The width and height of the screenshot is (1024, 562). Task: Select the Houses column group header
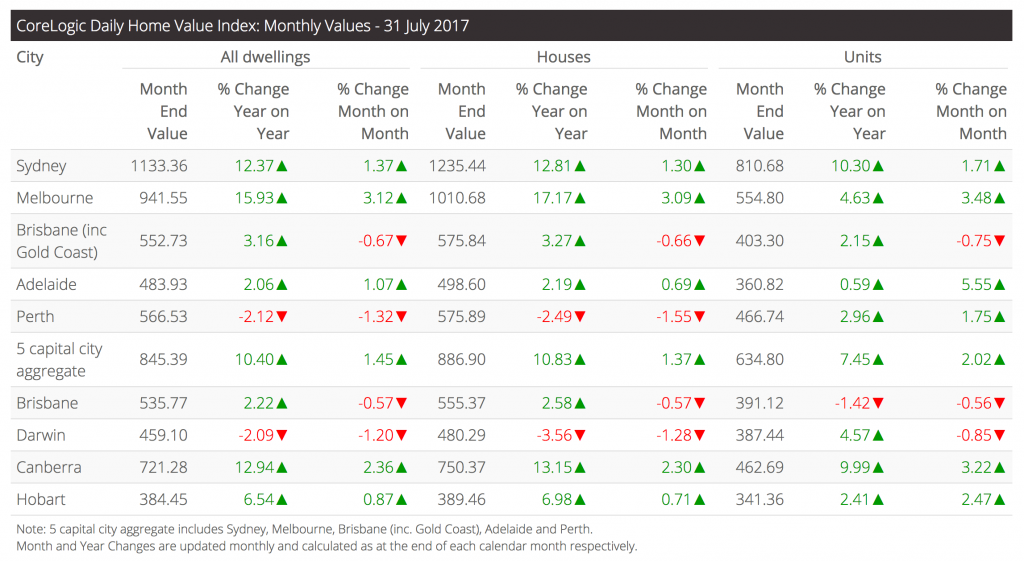coord(563,57)
